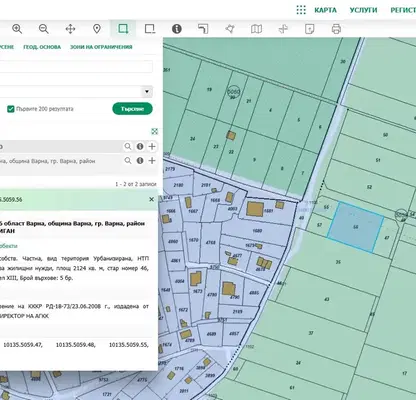416x400 pixels.
Task: Click parcel 4768 on the map
Action: pyautogui.click(x=210, y=242)
